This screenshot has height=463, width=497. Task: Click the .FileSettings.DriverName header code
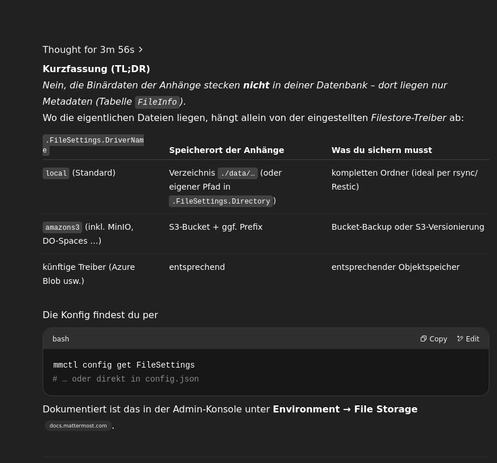(x=93, y=145)
